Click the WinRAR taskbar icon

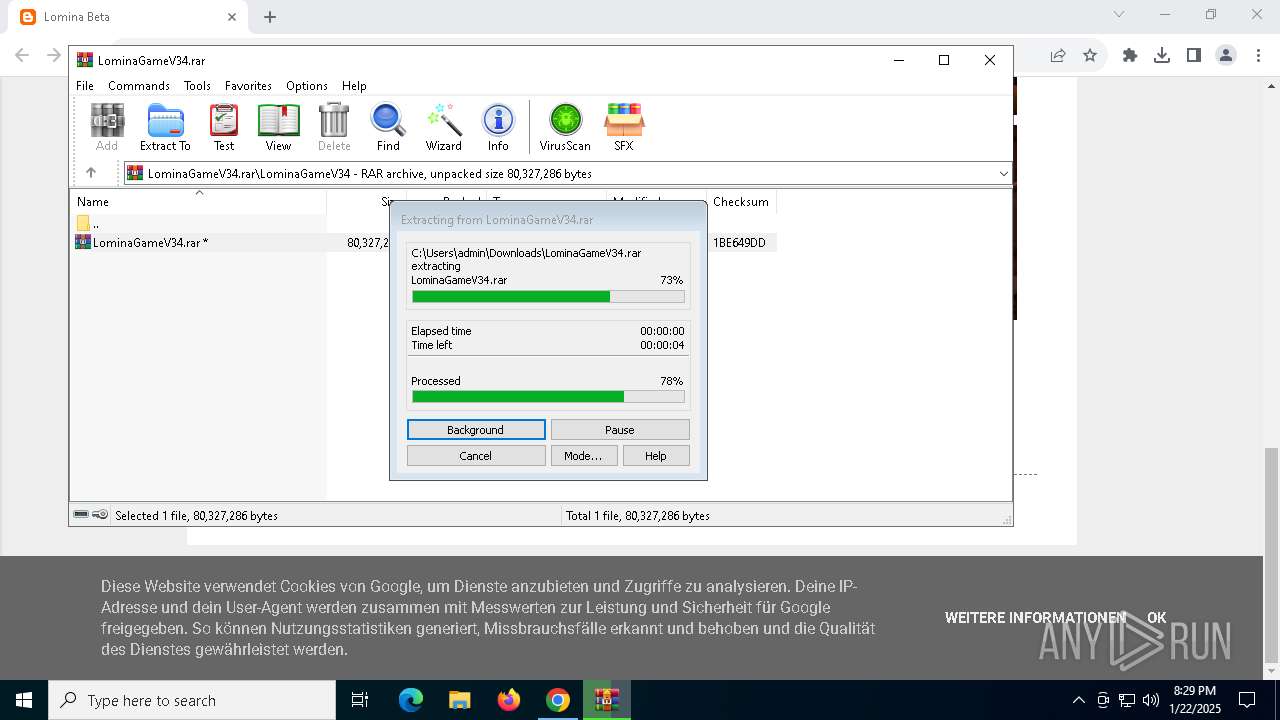point(606,700)
